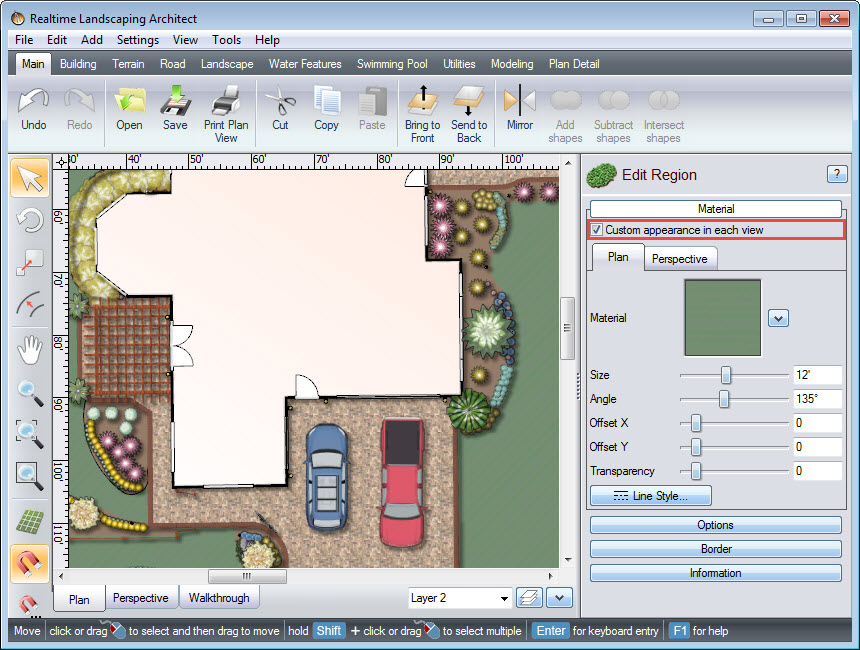Click the ruler origin crosshair icon

point(61,162)
